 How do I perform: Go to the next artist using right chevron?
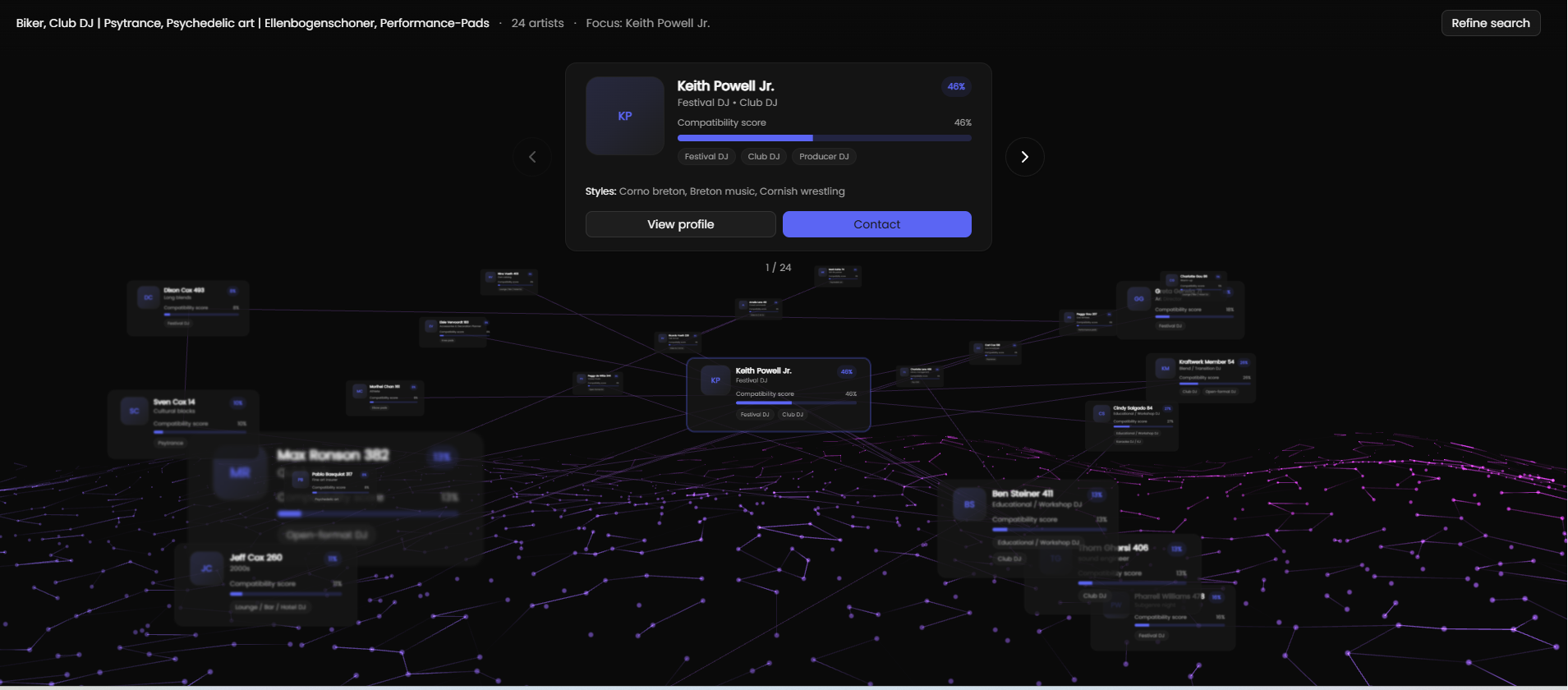point(1024,157)
